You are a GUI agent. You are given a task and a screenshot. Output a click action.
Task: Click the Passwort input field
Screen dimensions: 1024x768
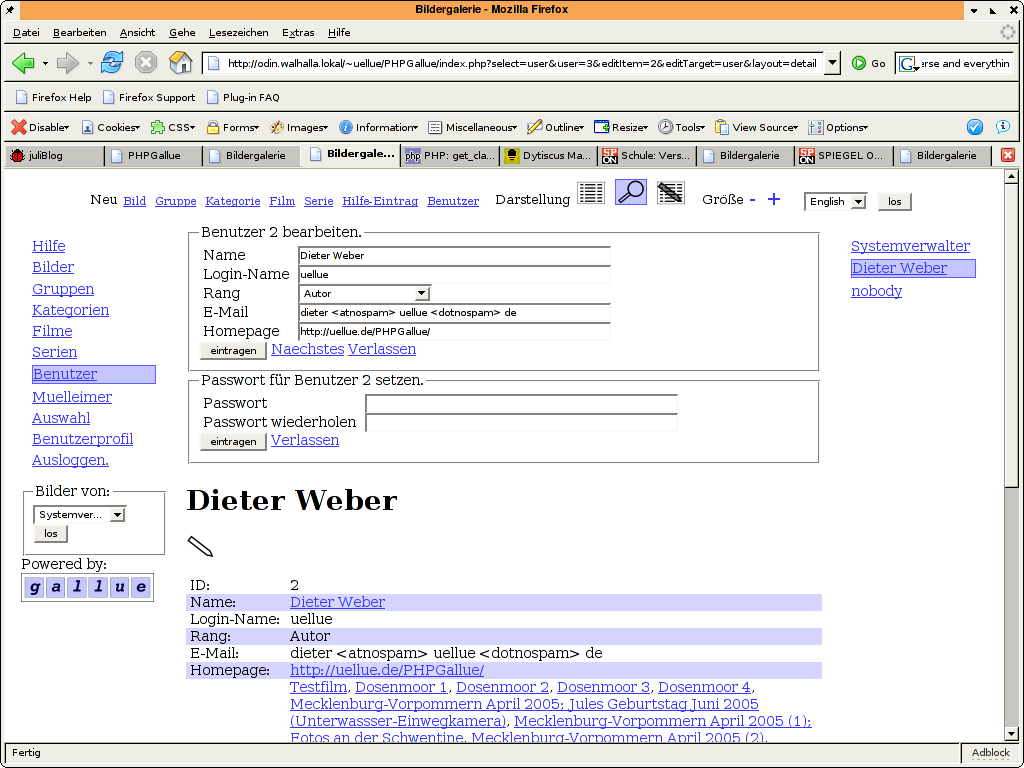[521, 403]
